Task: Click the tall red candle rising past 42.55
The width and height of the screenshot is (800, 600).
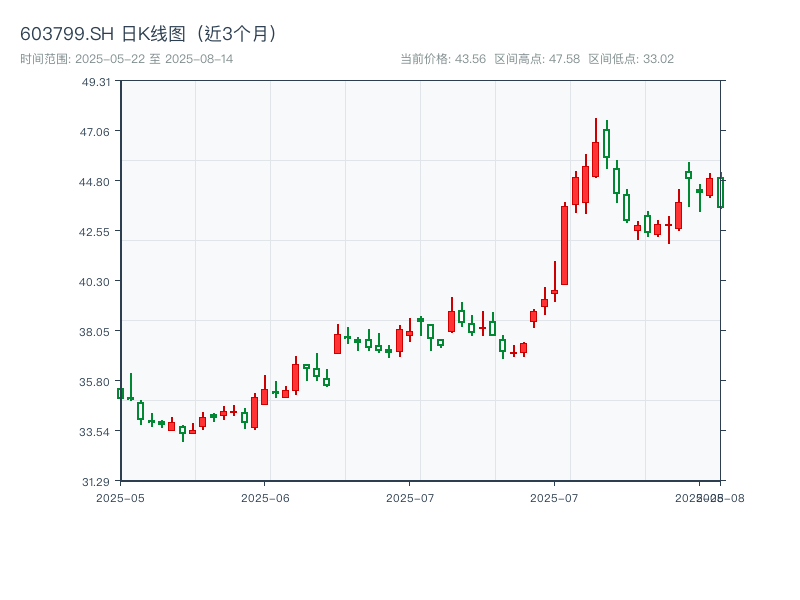Action: 564,245
